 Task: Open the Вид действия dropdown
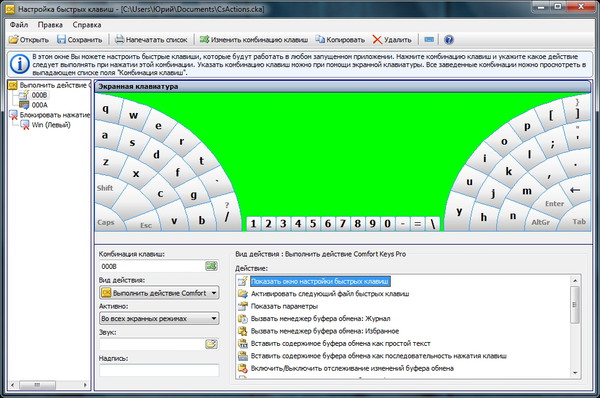(x=159, y=293)
